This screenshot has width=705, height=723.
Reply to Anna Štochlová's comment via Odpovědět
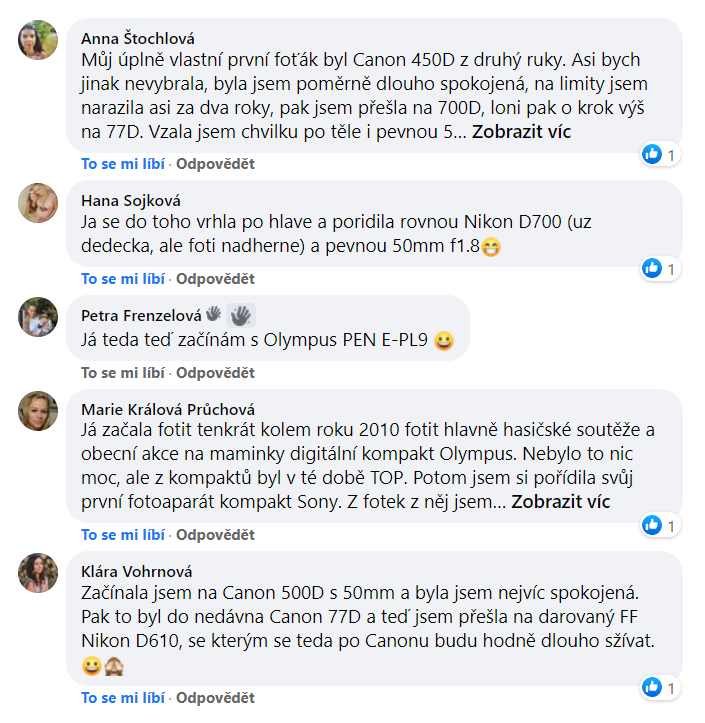pos(215,164)
